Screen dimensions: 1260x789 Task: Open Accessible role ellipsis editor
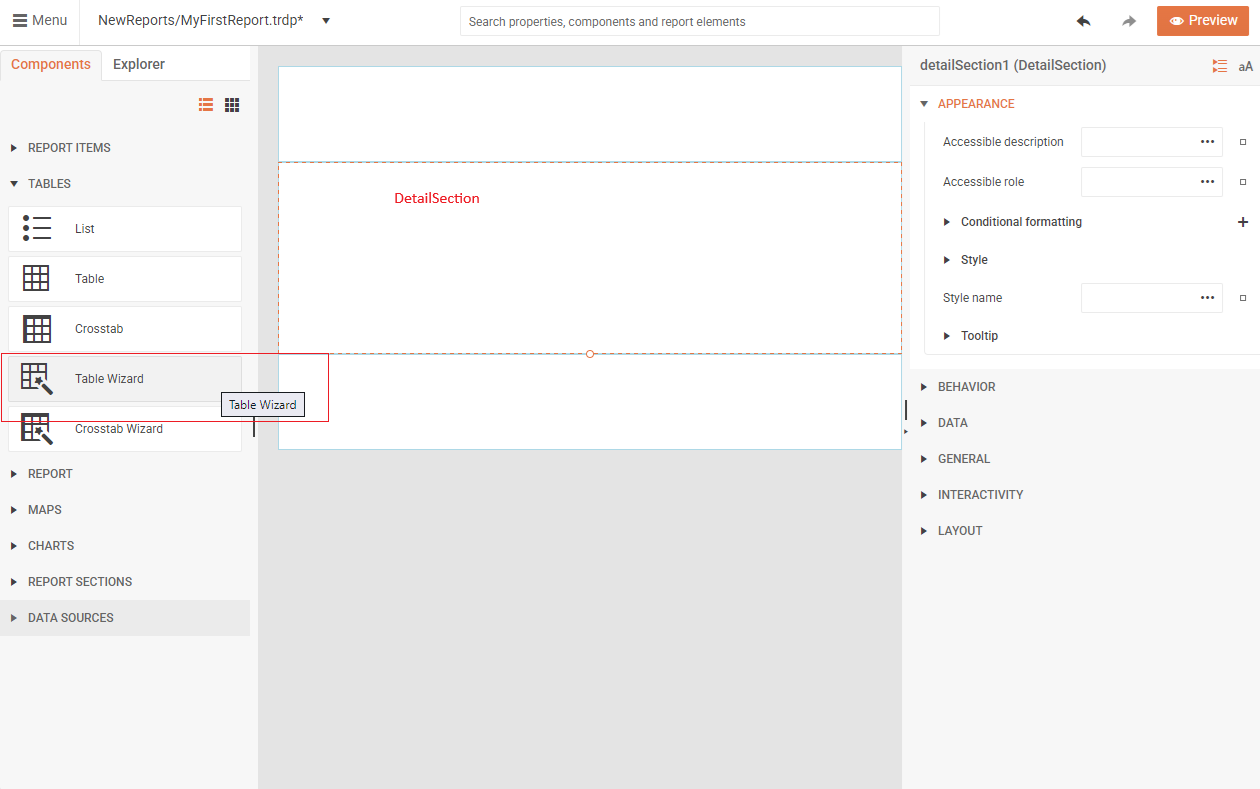1208,182
